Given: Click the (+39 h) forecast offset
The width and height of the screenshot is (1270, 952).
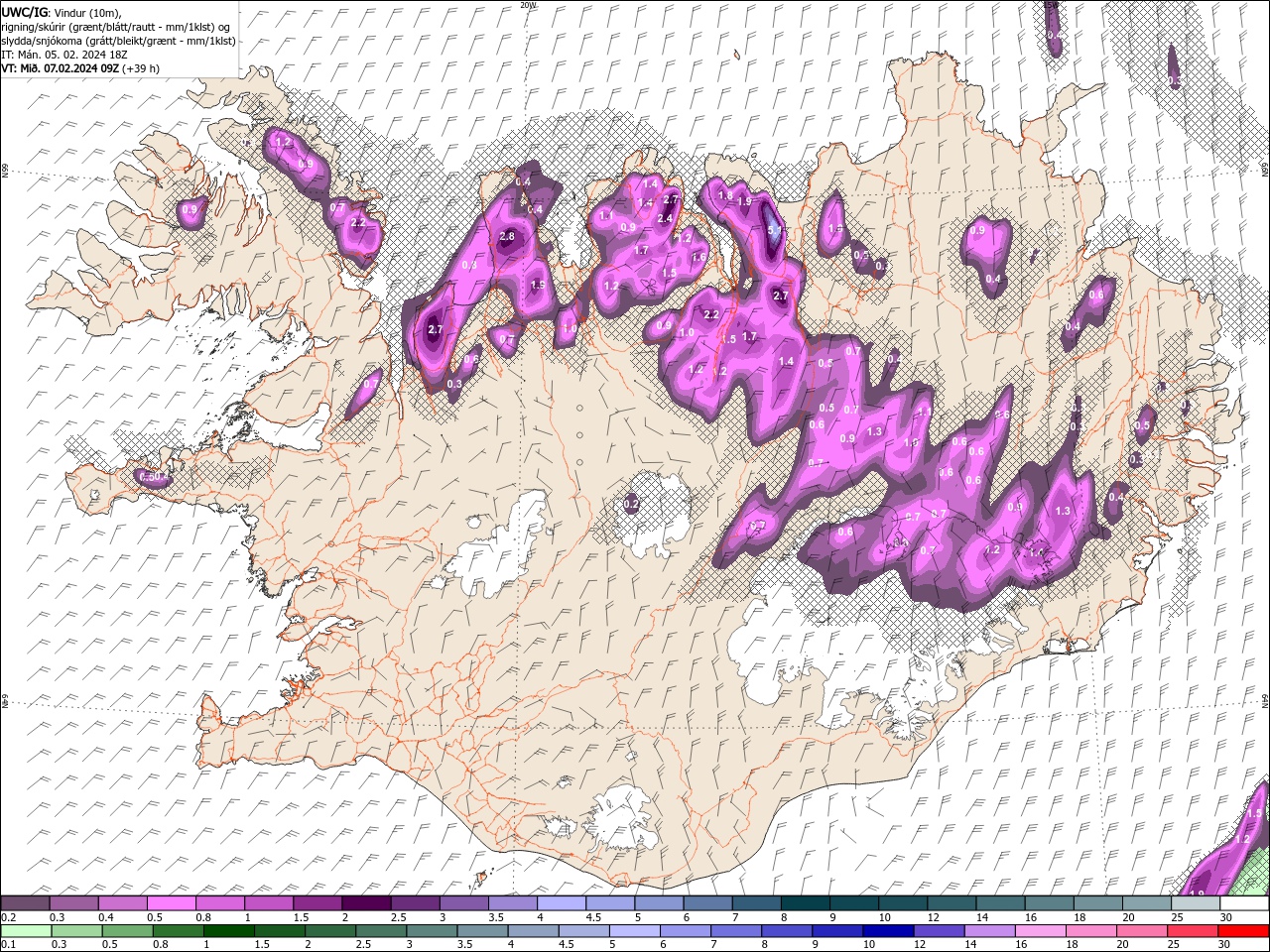Looking at the screenshot, I should (141, 68).
